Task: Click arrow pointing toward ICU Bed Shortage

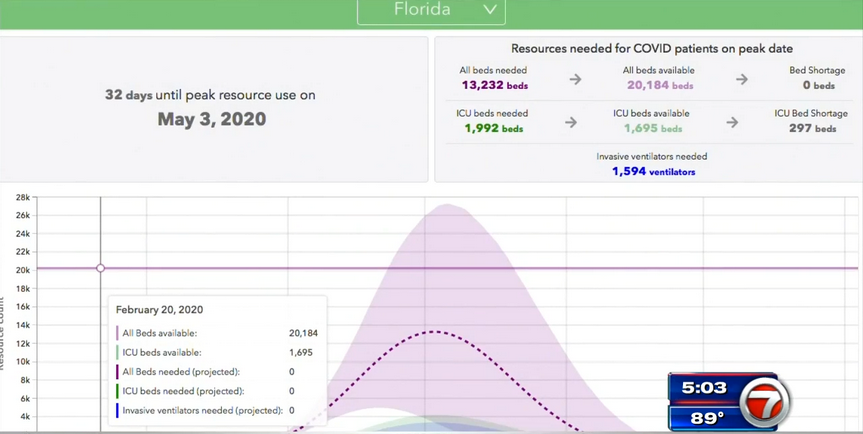Action: (732, 122)
